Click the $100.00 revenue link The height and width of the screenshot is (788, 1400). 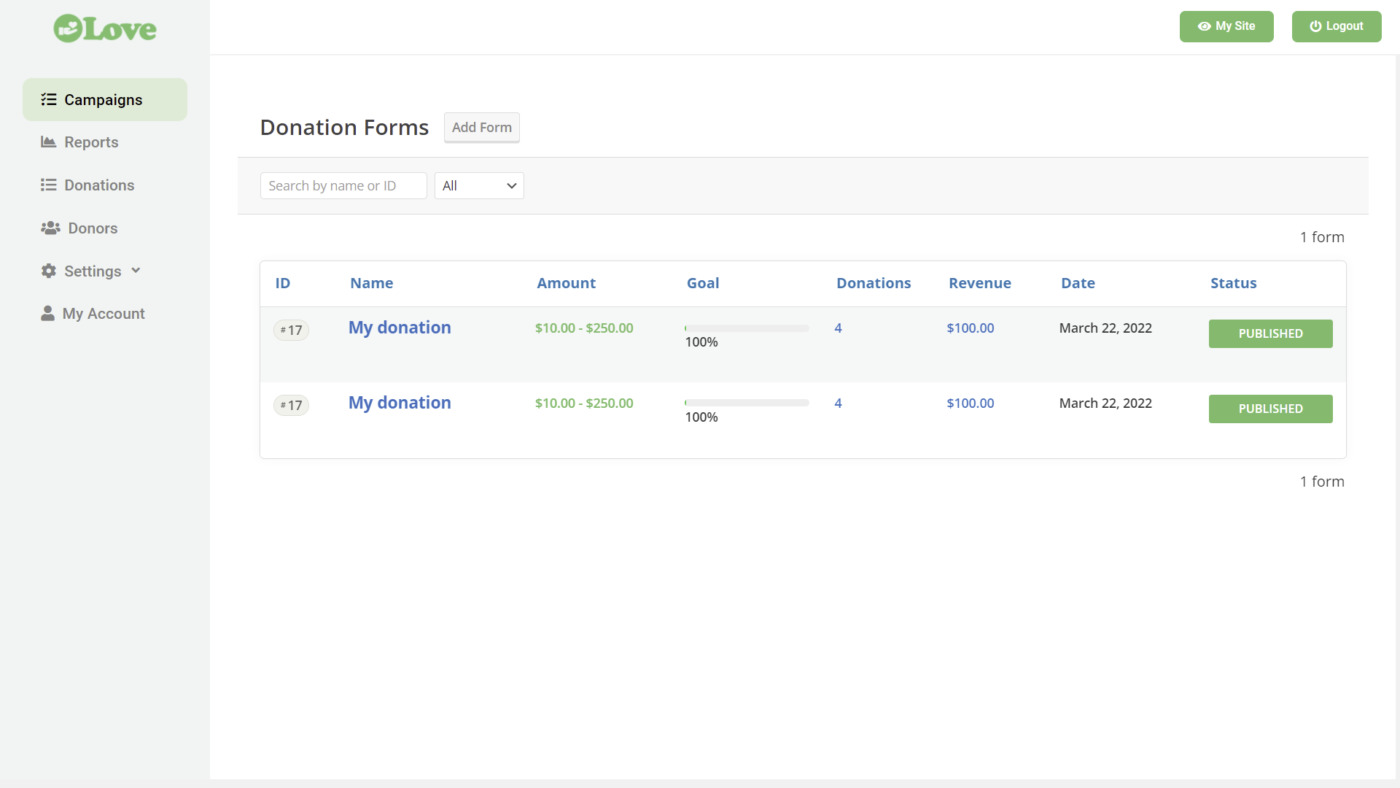tap(969, 327)
